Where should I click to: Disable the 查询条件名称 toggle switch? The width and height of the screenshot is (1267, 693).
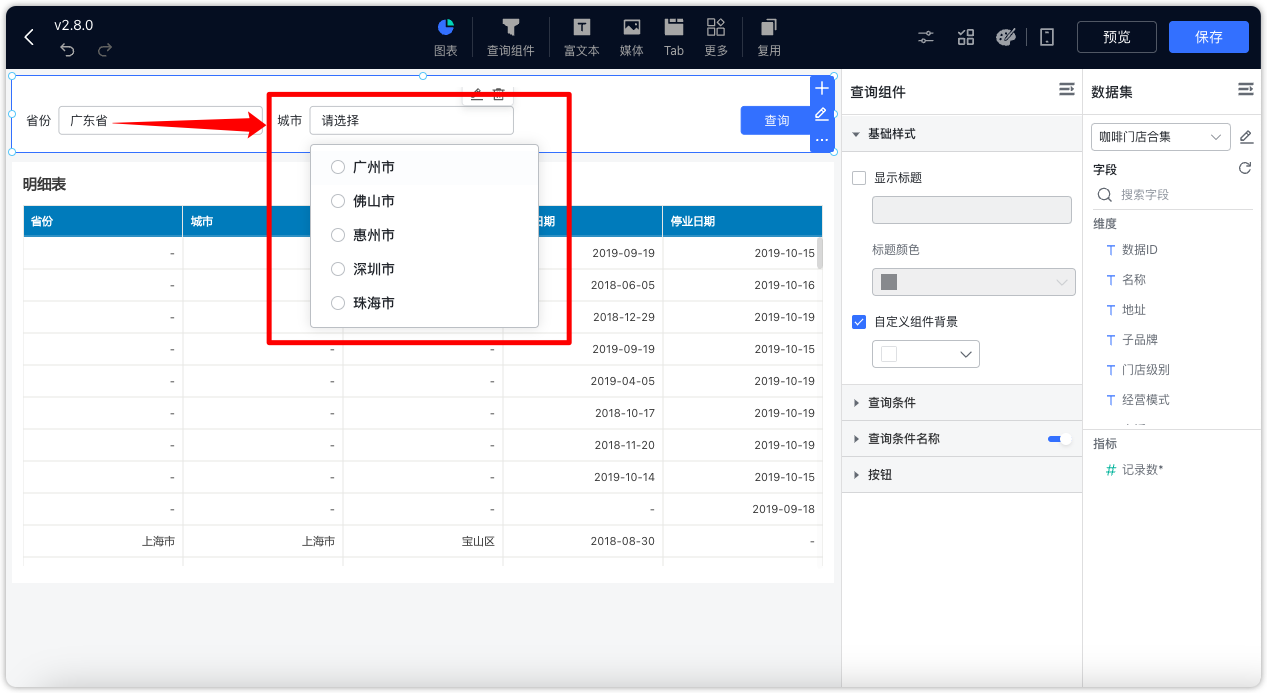click(x=1057, y=438)
